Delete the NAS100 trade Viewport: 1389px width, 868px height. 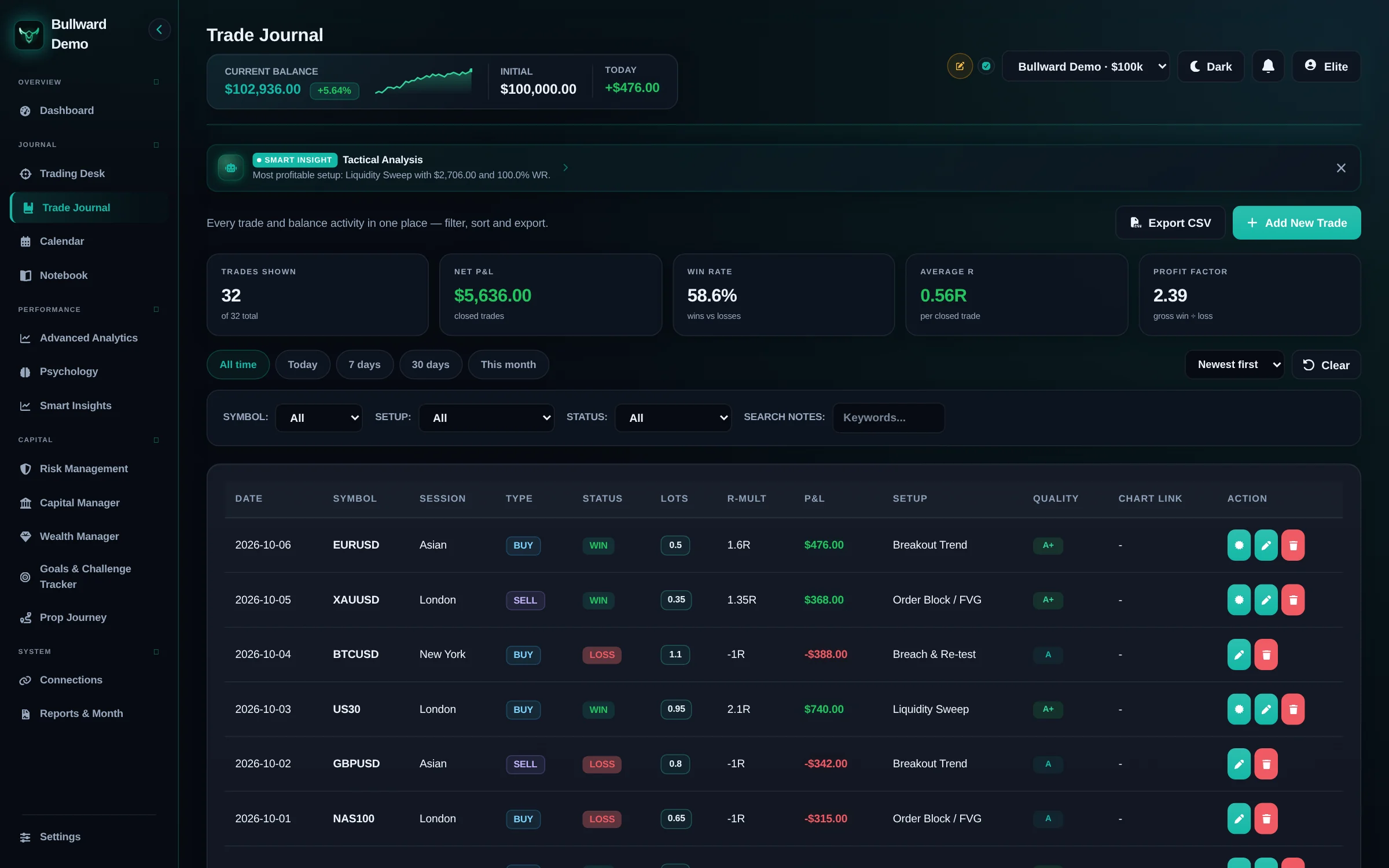click(1266, 819)
